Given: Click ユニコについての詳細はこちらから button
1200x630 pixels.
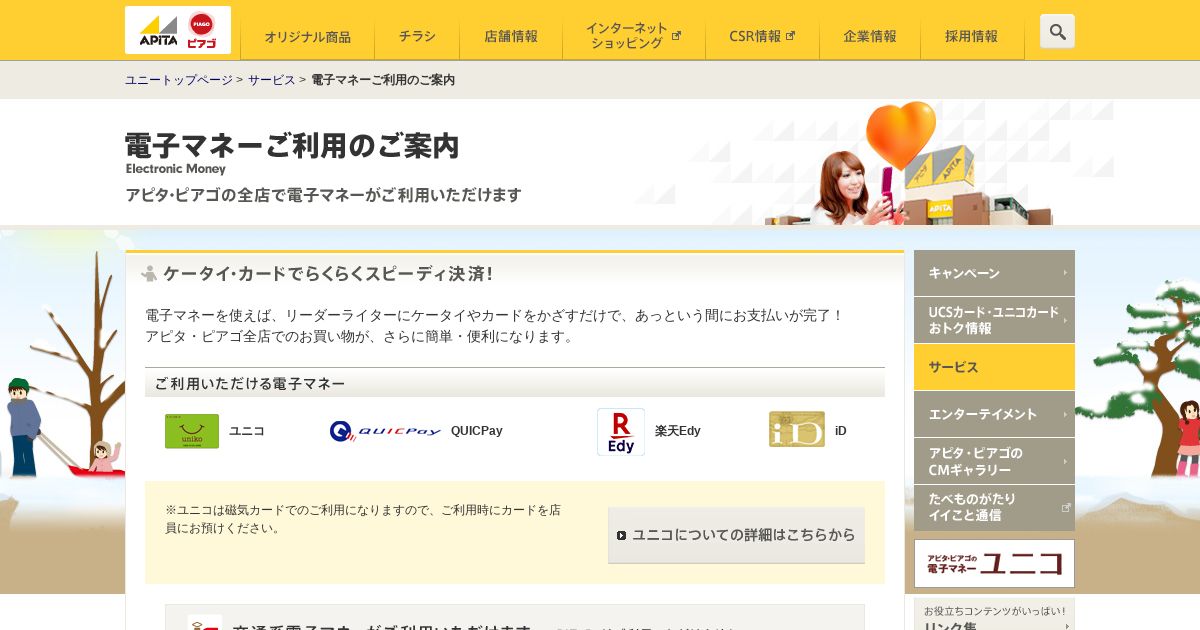Looking at the screenshot, I should coord(736,535).
